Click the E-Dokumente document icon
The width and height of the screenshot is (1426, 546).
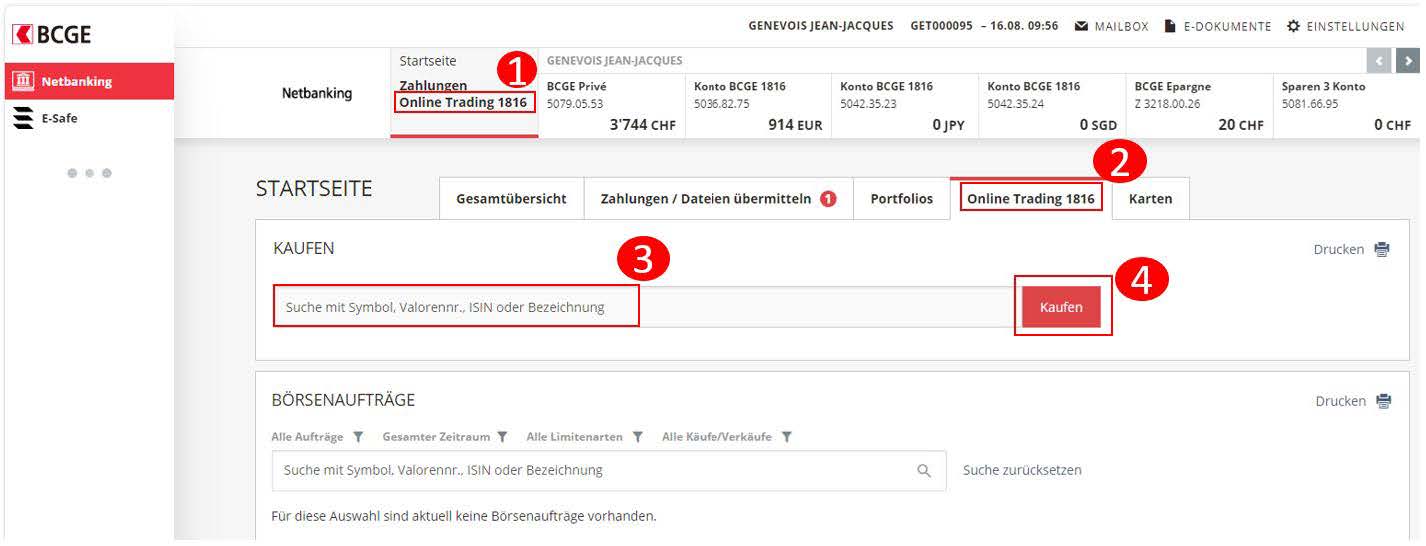[1170, 26]
